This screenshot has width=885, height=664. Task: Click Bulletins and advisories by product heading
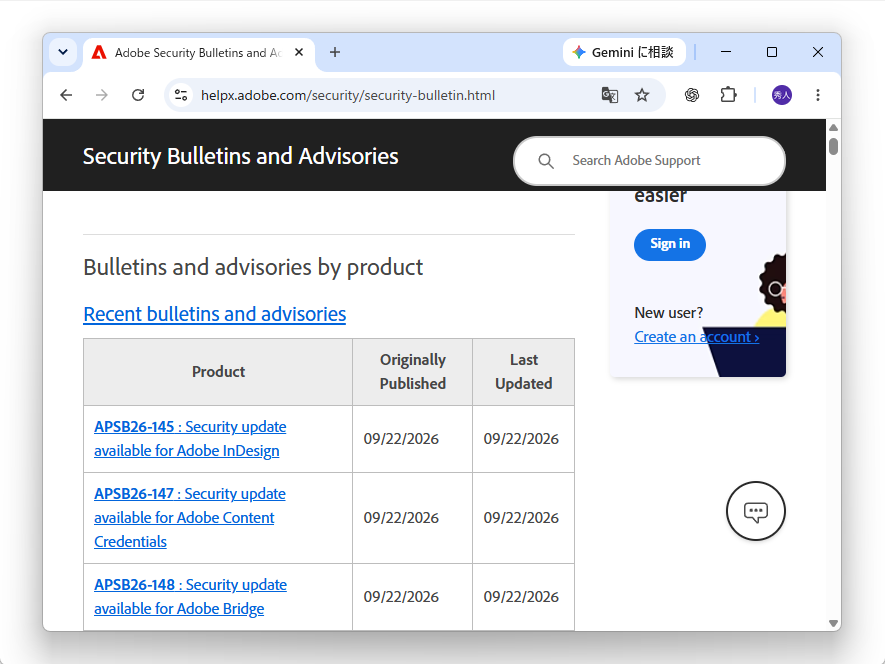click(253, 267)
